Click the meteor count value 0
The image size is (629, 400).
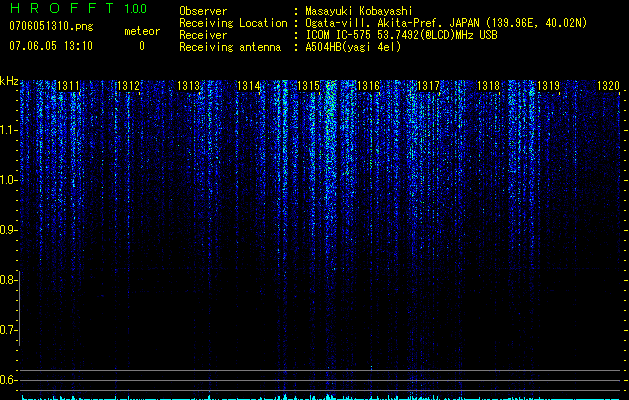pos(142,46)
